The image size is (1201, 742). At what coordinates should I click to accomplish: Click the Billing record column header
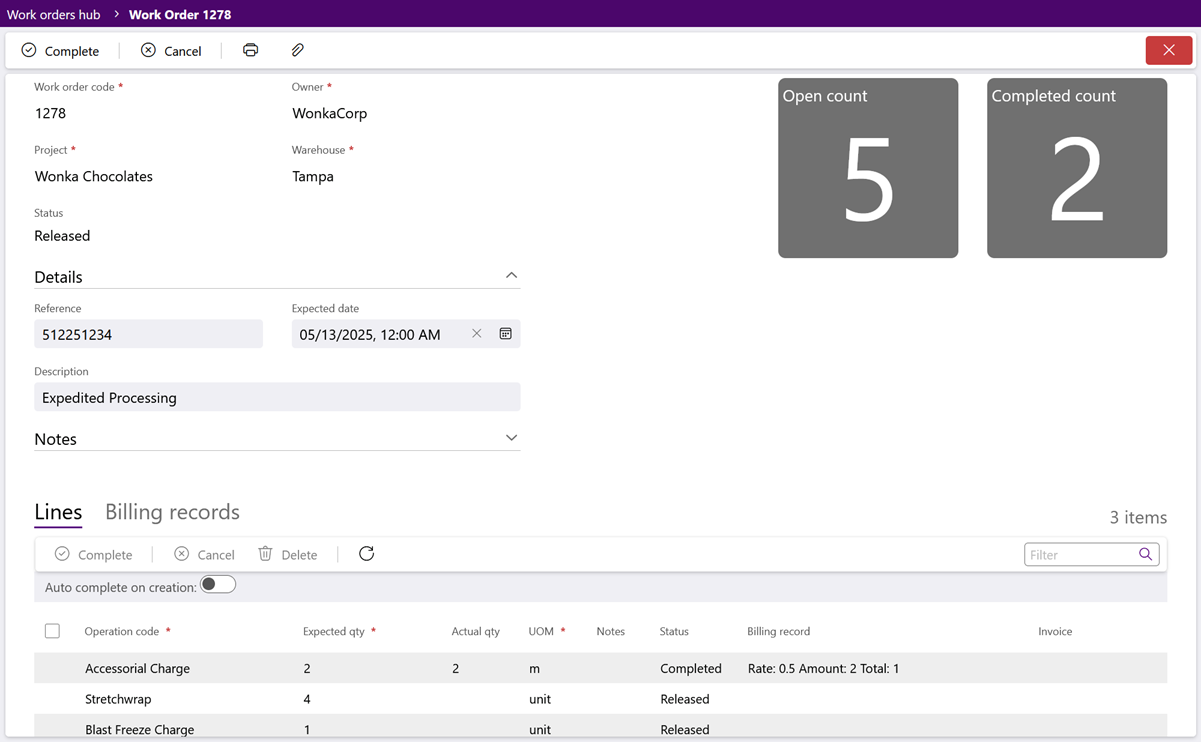pos(778,632)
